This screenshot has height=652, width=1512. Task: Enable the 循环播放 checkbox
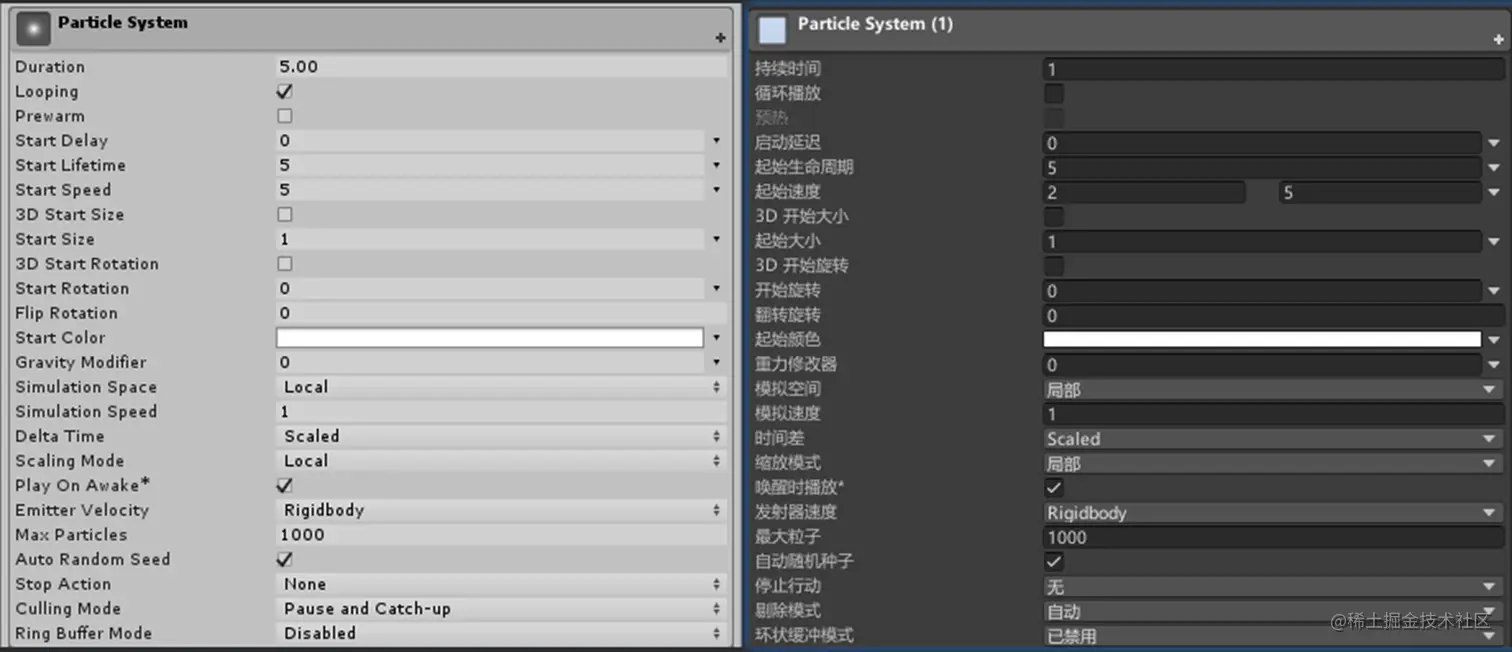(x=1054, y=94)
